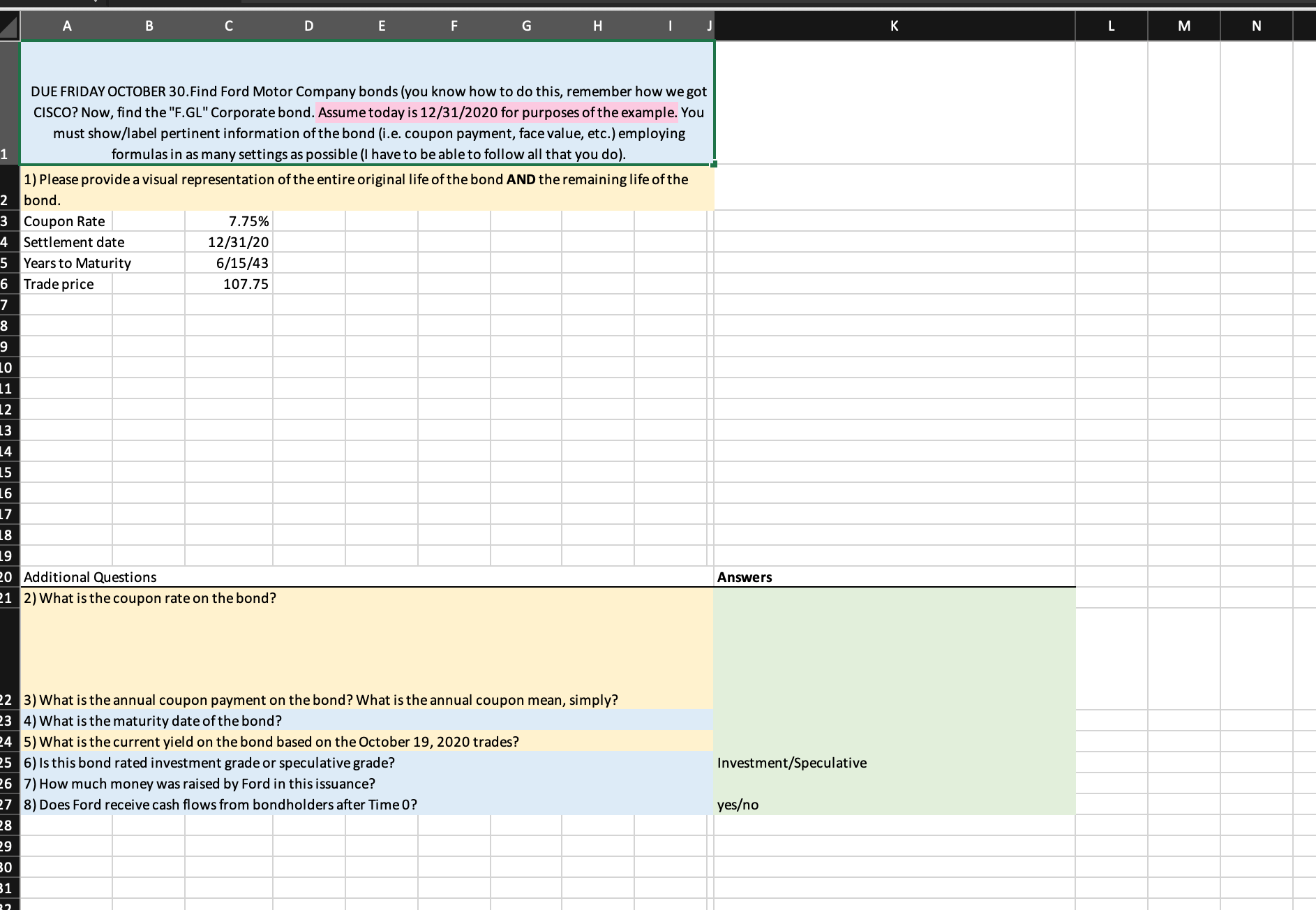Image resolution: width=1316 pixels, height=910 pixels.
Task: Click the fill handle of selected cell
Action: pos(714,164)
